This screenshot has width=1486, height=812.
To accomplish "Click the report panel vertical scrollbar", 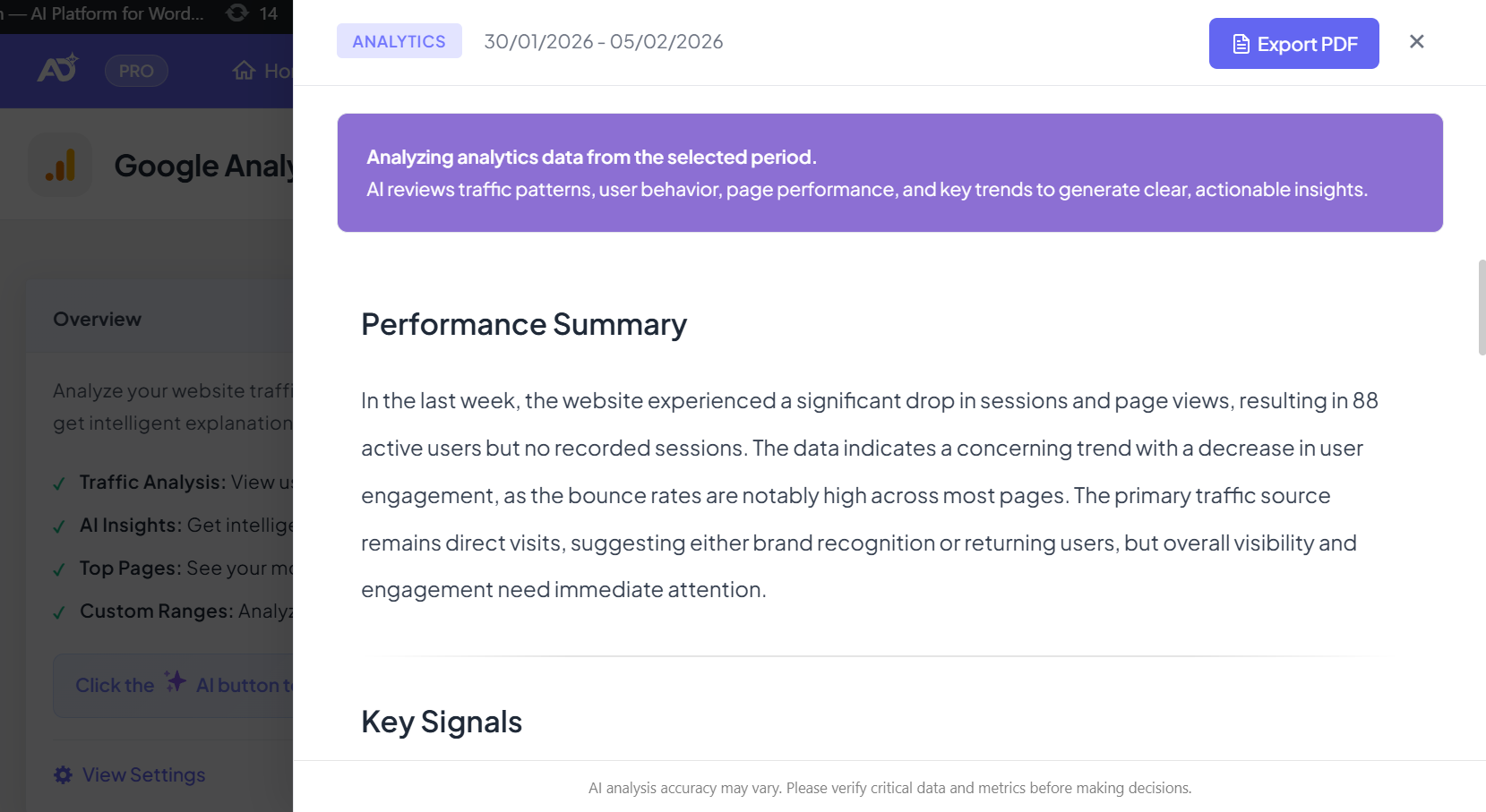I will coord(1482,308).
